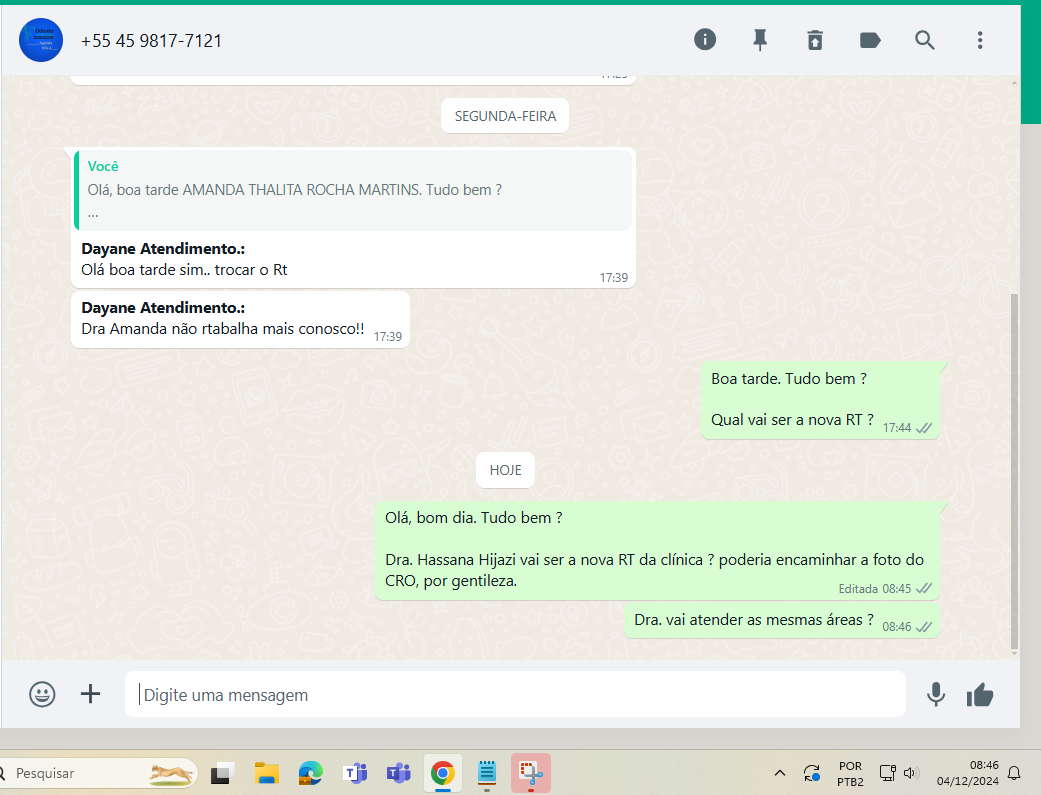Switch to Google Chrome in the taskbar
Image resolution: width=1041 pixels, height=795 pixels.
[x=443, y=773]
